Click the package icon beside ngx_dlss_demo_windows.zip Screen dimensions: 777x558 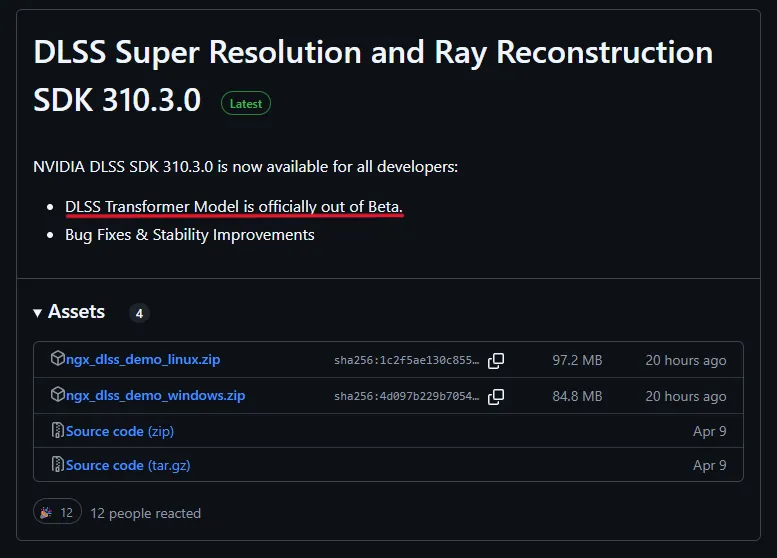[57, 396]
